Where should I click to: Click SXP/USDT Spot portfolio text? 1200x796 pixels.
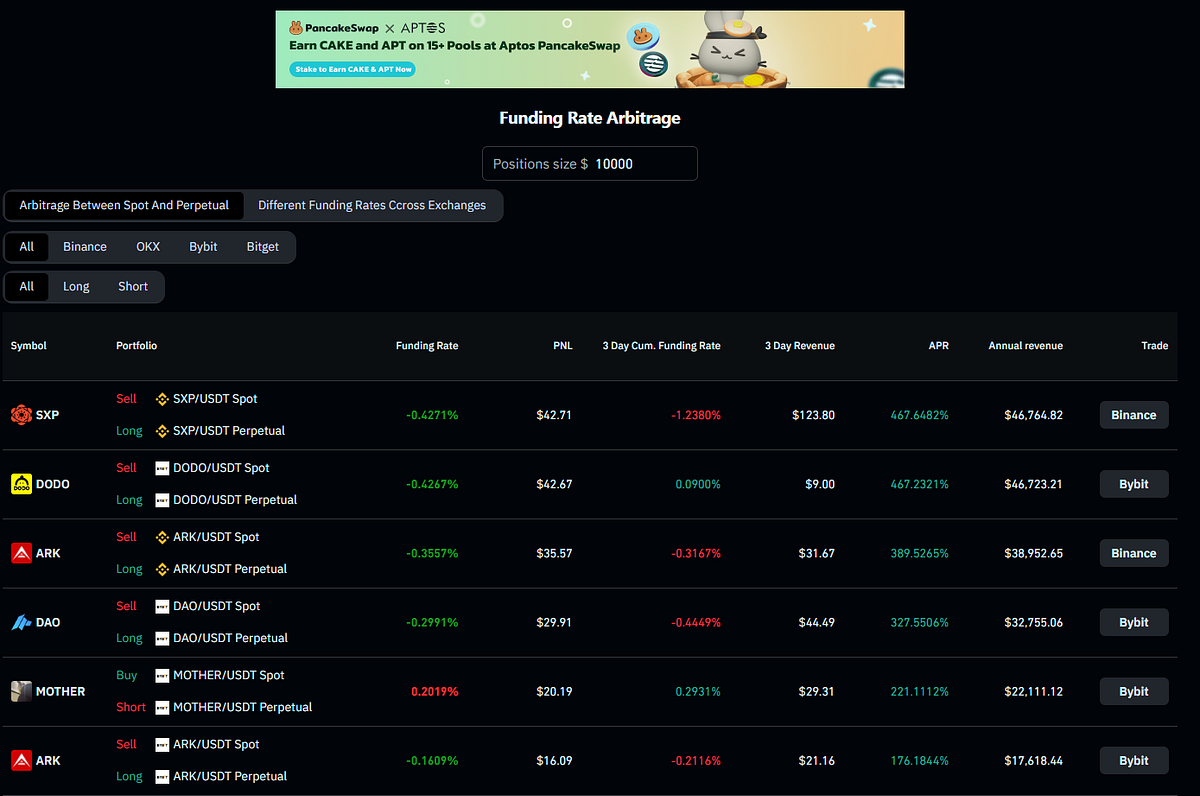pos(215,399)
